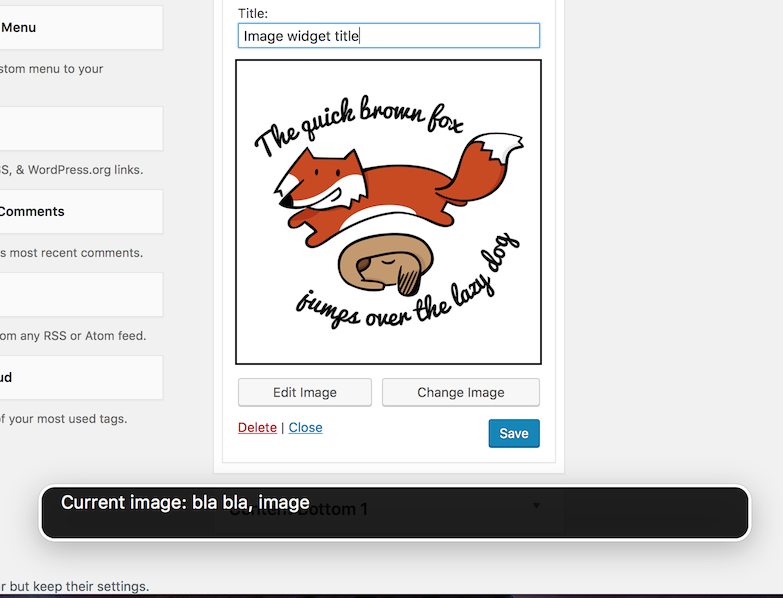The width and height of the screenshot is (783, 598).
Task: Click the 'Current image: bla bla, image' caption
Action: coord(185,502)
